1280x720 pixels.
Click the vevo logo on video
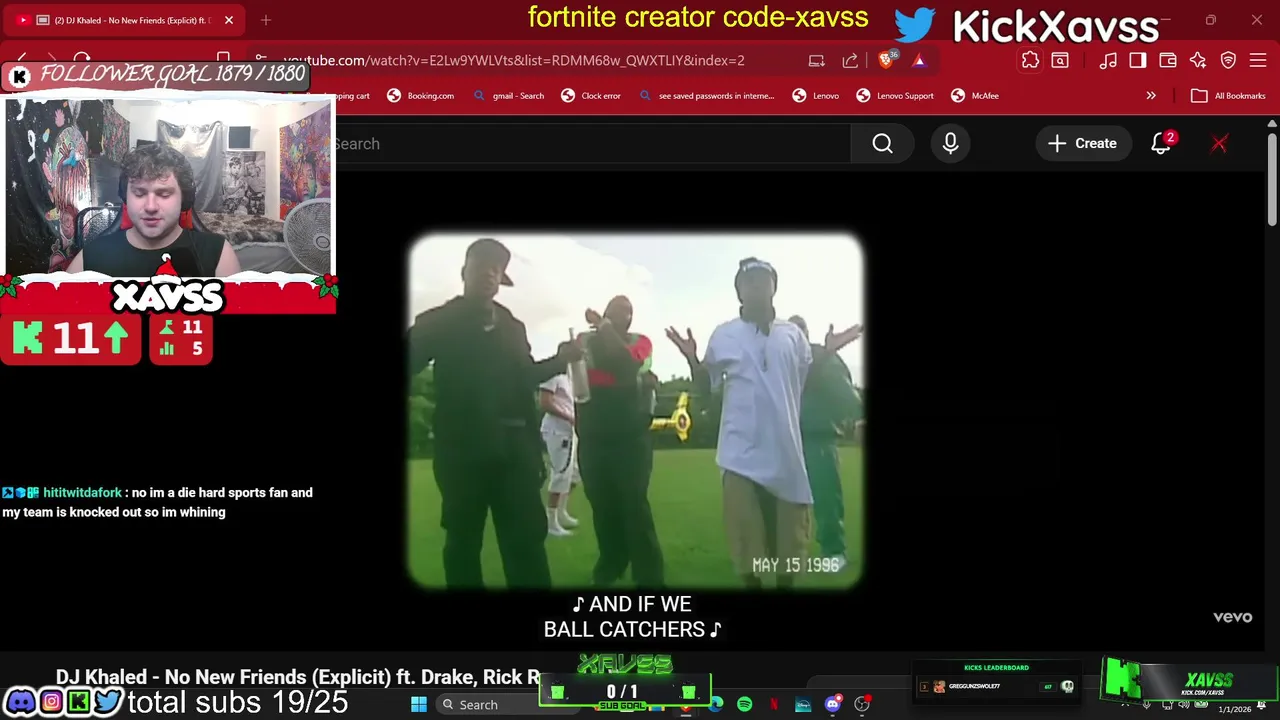coord(1232,617)
